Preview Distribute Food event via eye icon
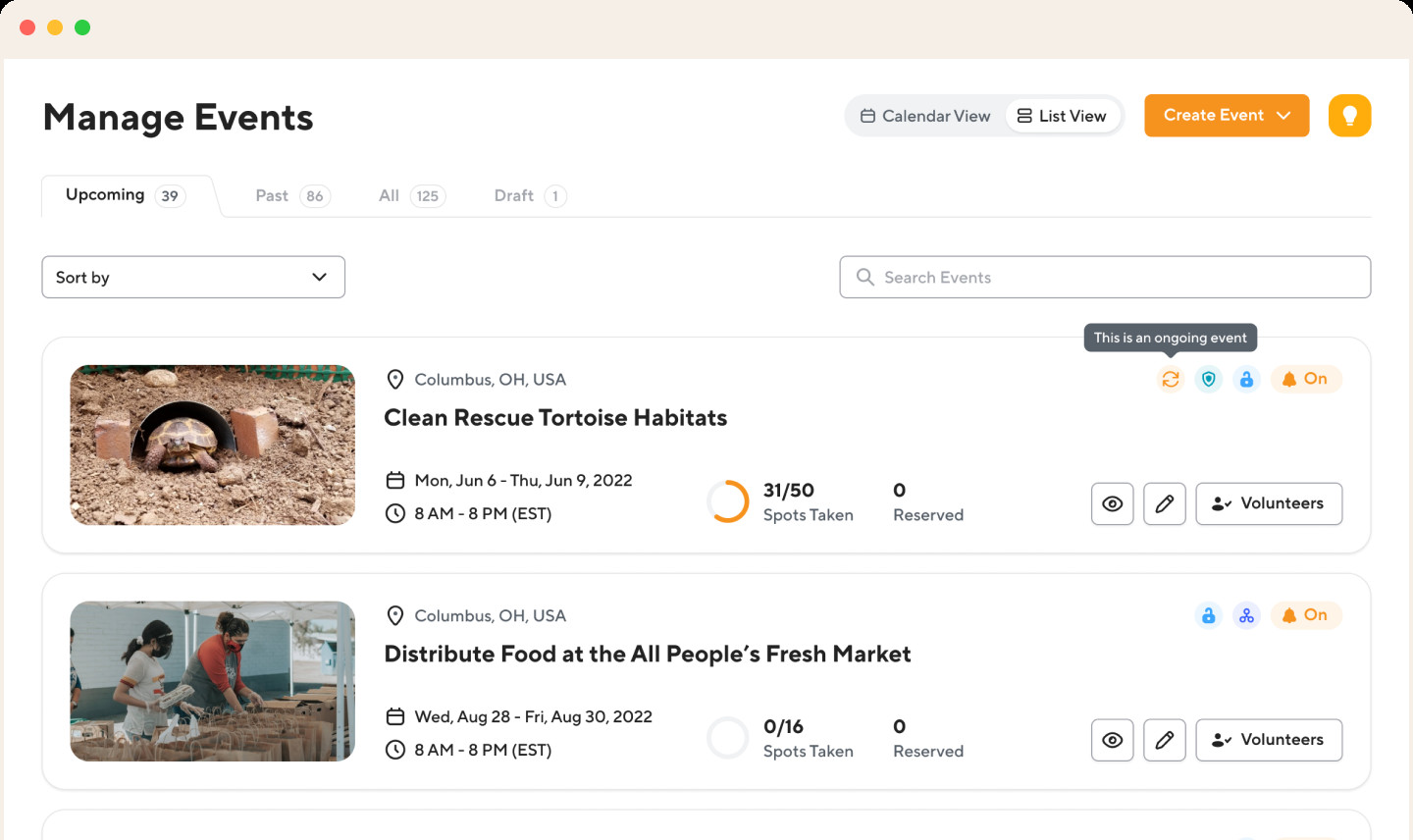Image resolution: width=1413 pixels, height=840 pixels. point(1112,740)
